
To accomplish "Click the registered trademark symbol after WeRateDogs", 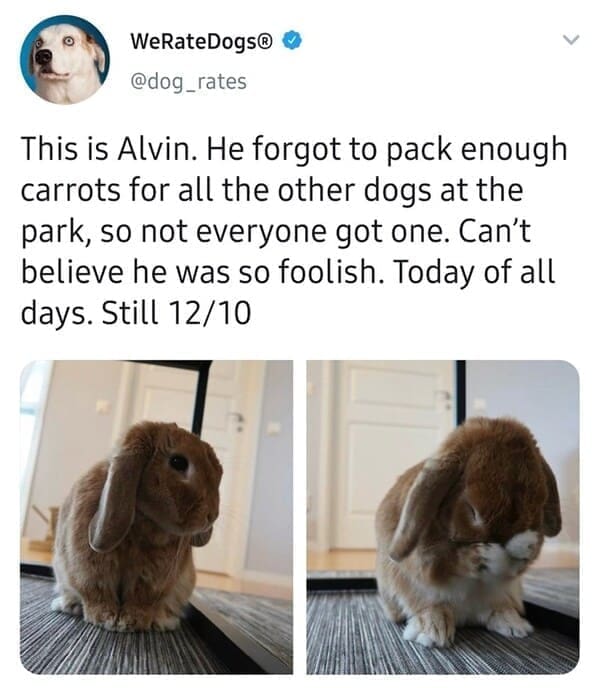I will point(267,40).
